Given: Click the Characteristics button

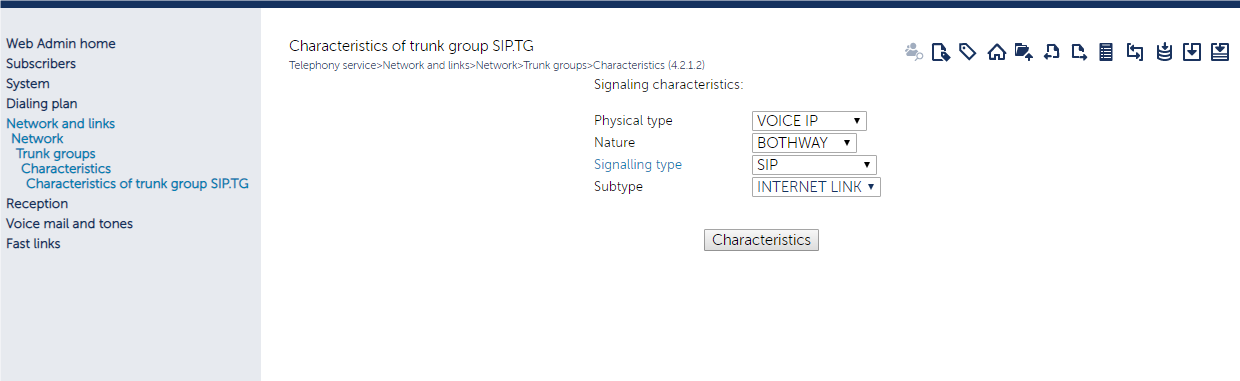Looking at the screenshot, I should pyautogui.click(x=761, y=240).
